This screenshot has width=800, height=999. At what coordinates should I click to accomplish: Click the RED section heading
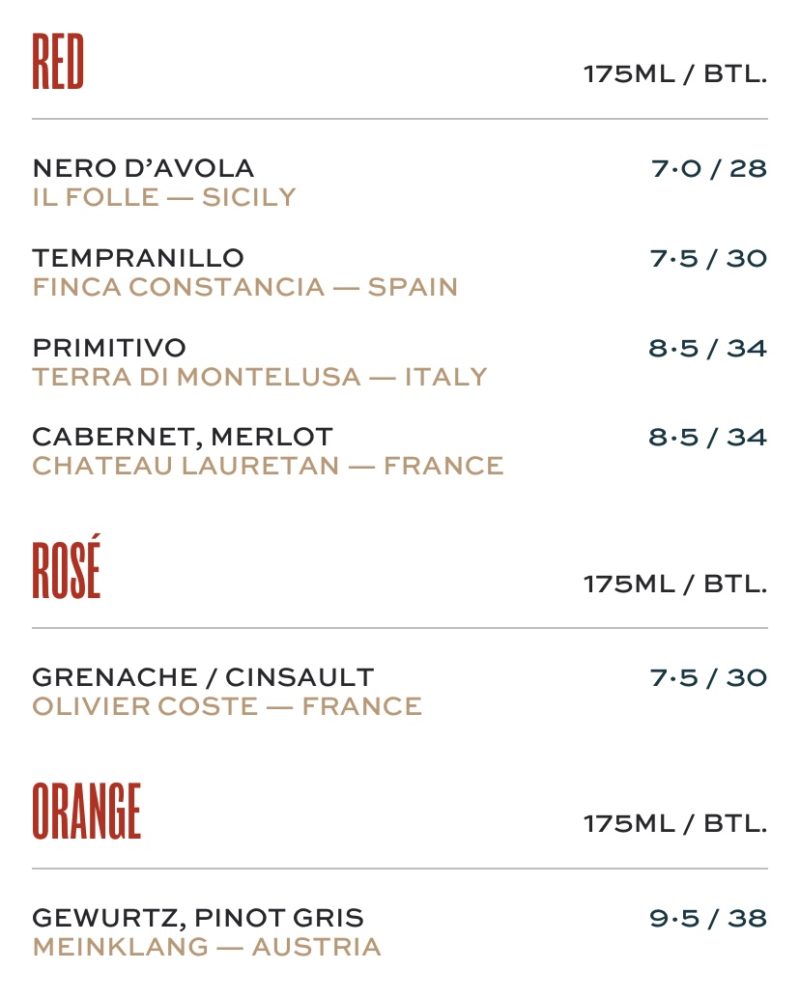(58, 62)
